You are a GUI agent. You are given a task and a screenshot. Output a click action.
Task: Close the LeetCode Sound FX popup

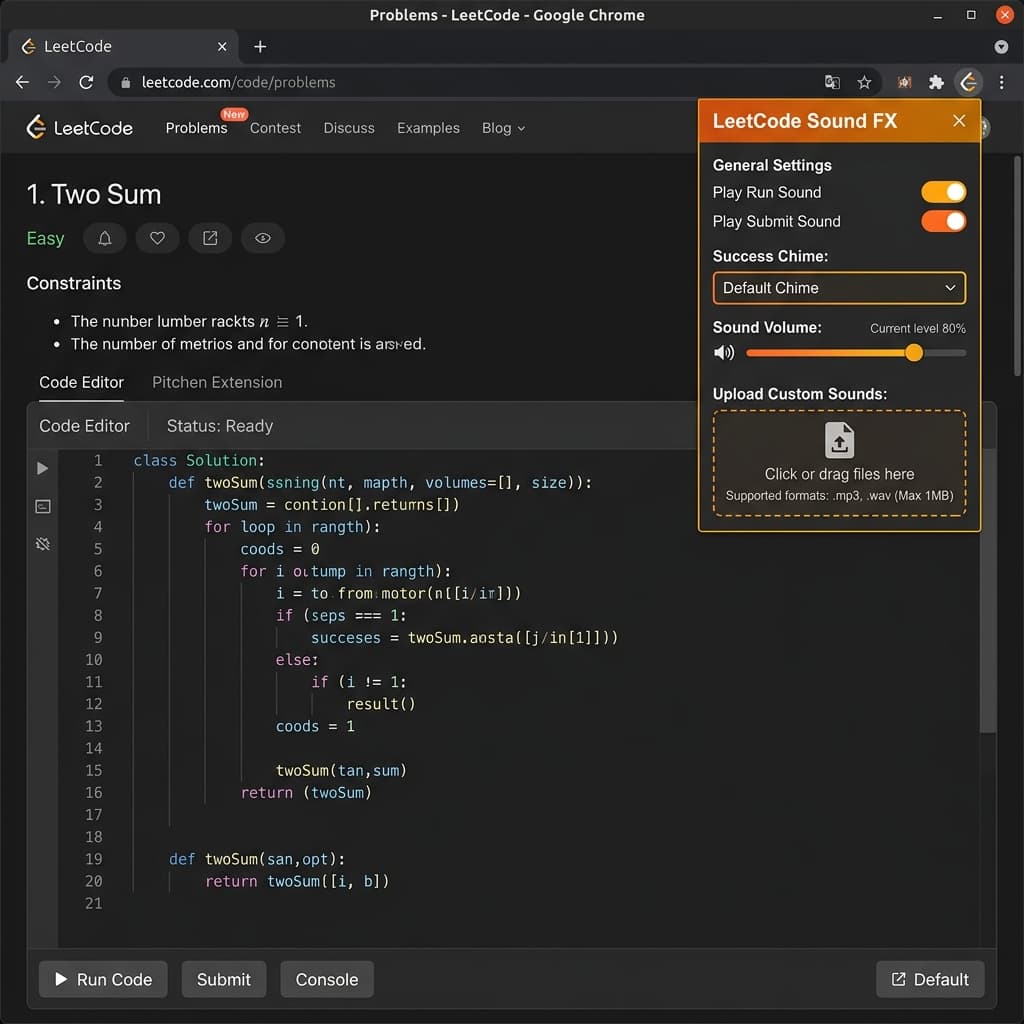coord(959,121)
